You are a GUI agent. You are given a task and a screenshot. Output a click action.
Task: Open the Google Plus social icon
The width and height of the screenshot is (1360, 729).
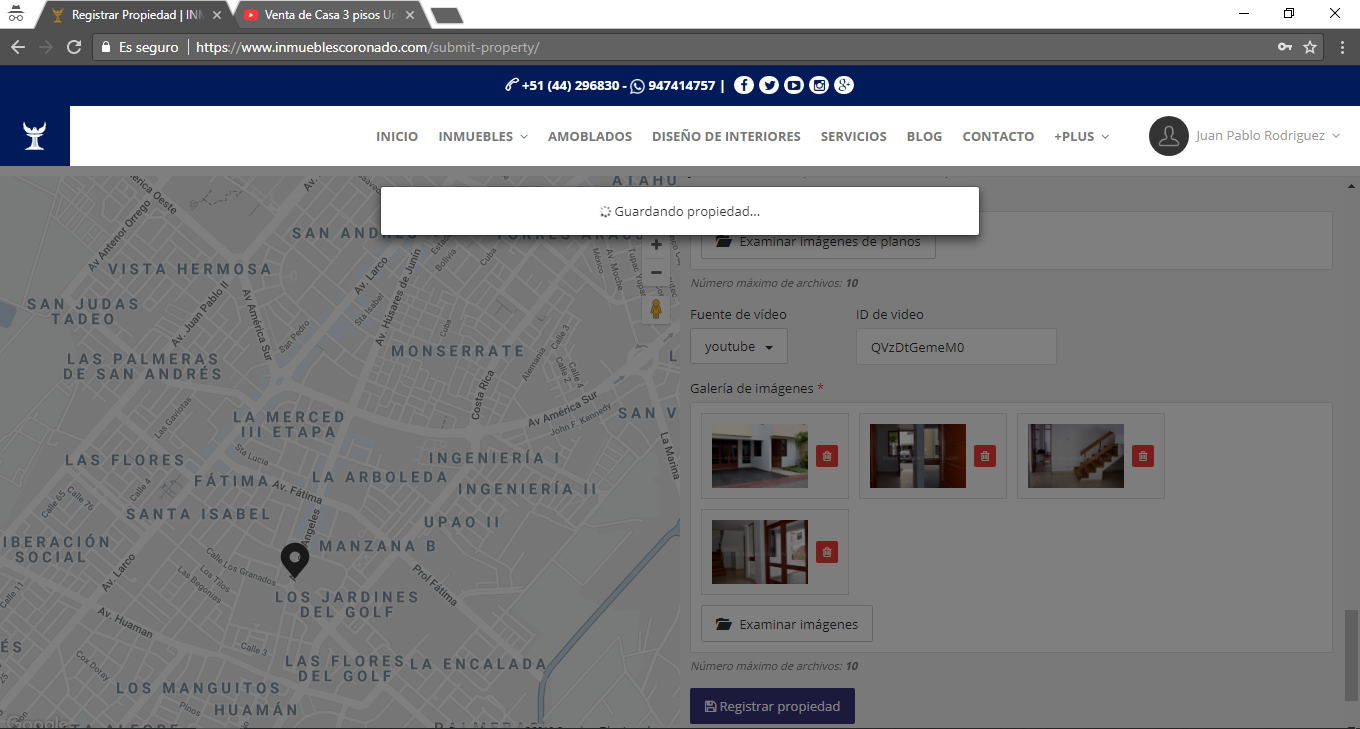844,86
